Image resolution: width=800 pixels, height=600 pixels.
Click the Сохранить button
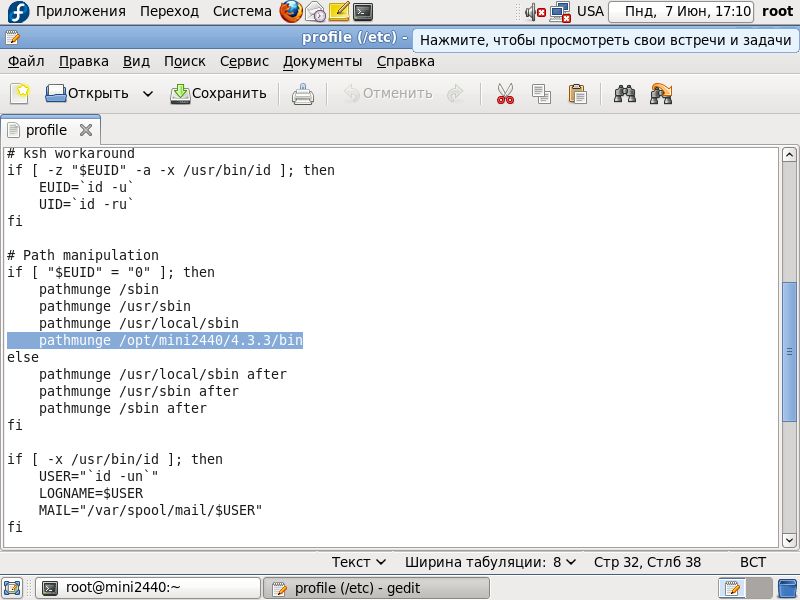click(218, 94)
